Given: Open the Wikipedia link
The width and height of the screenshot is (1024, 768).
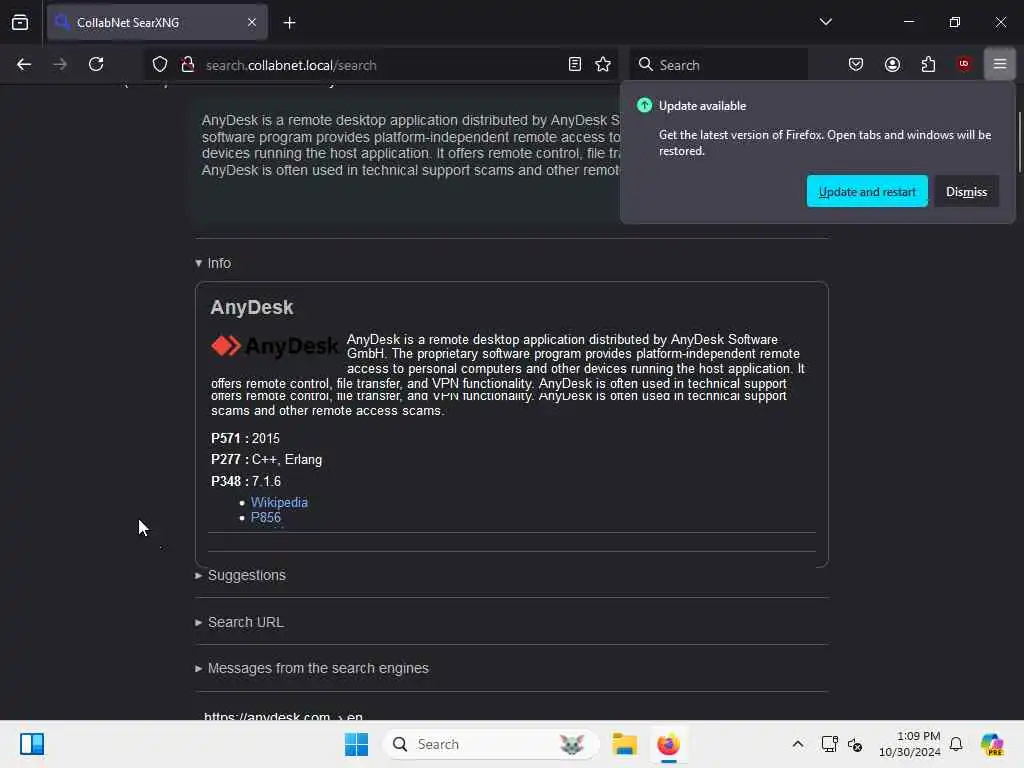Looking at the screenshot, I should click(x=279, y=502).
